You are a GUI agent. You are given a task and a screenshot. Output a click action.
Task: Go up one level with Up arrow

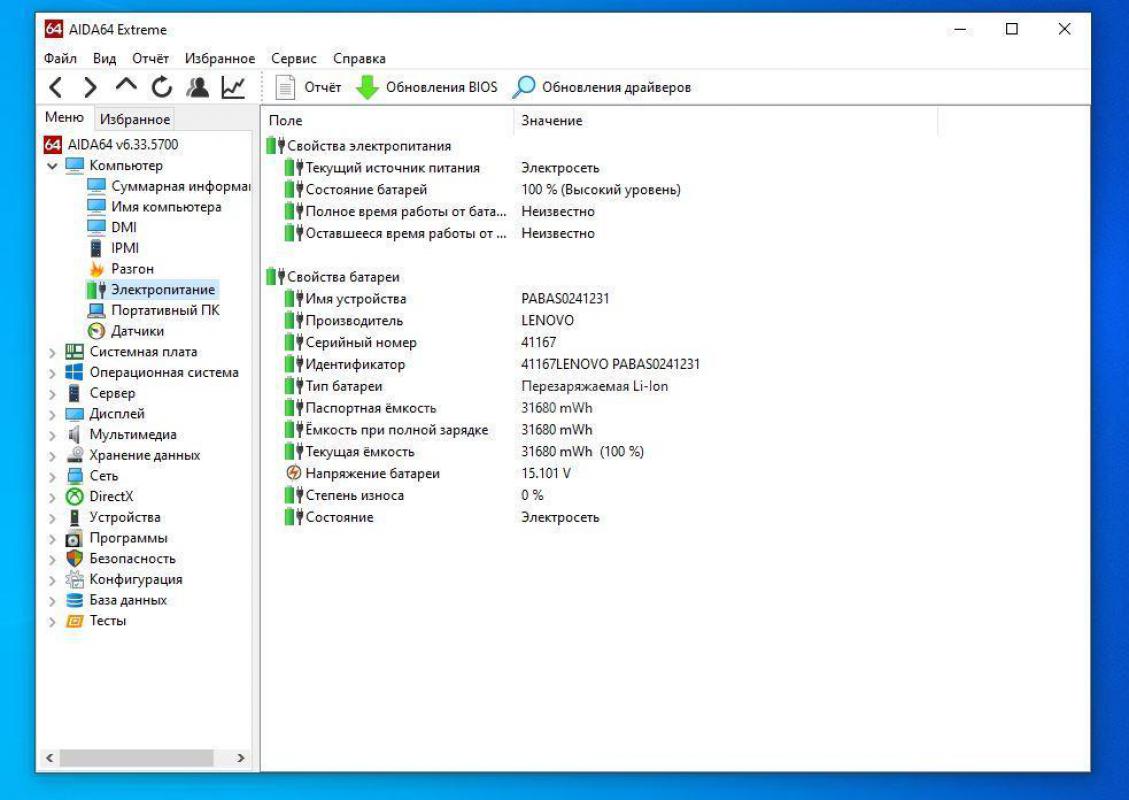125,87
